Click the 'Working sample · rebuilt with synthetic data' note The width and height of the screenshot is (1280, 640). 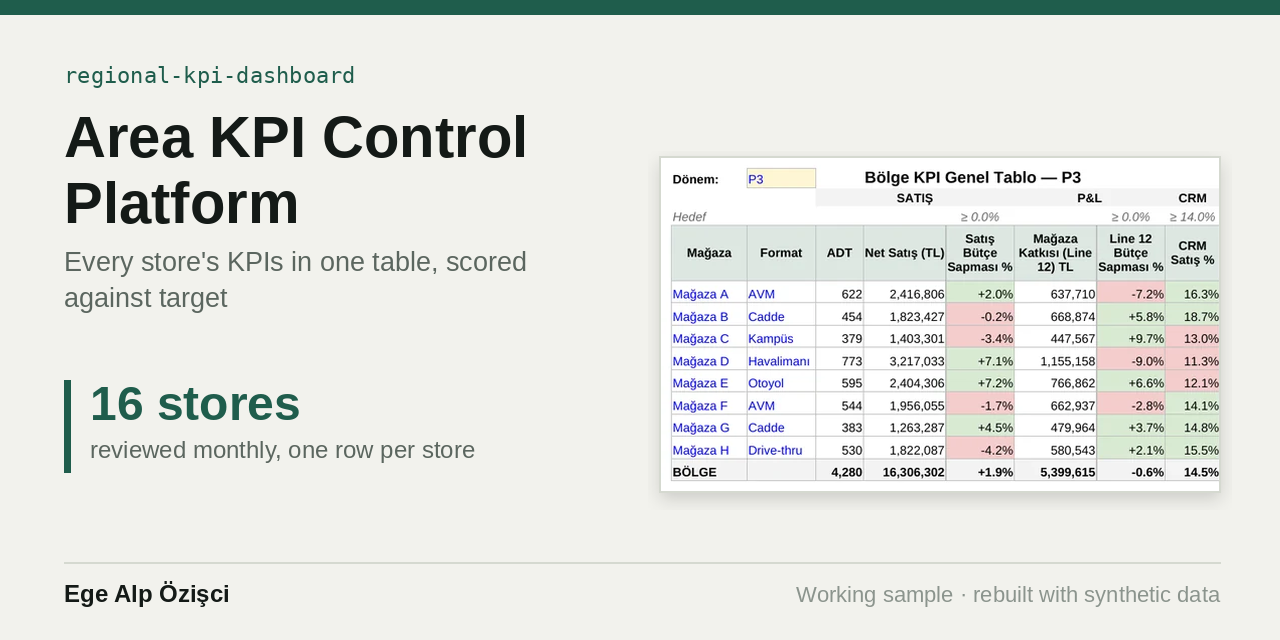click(x=1008, y=595)
